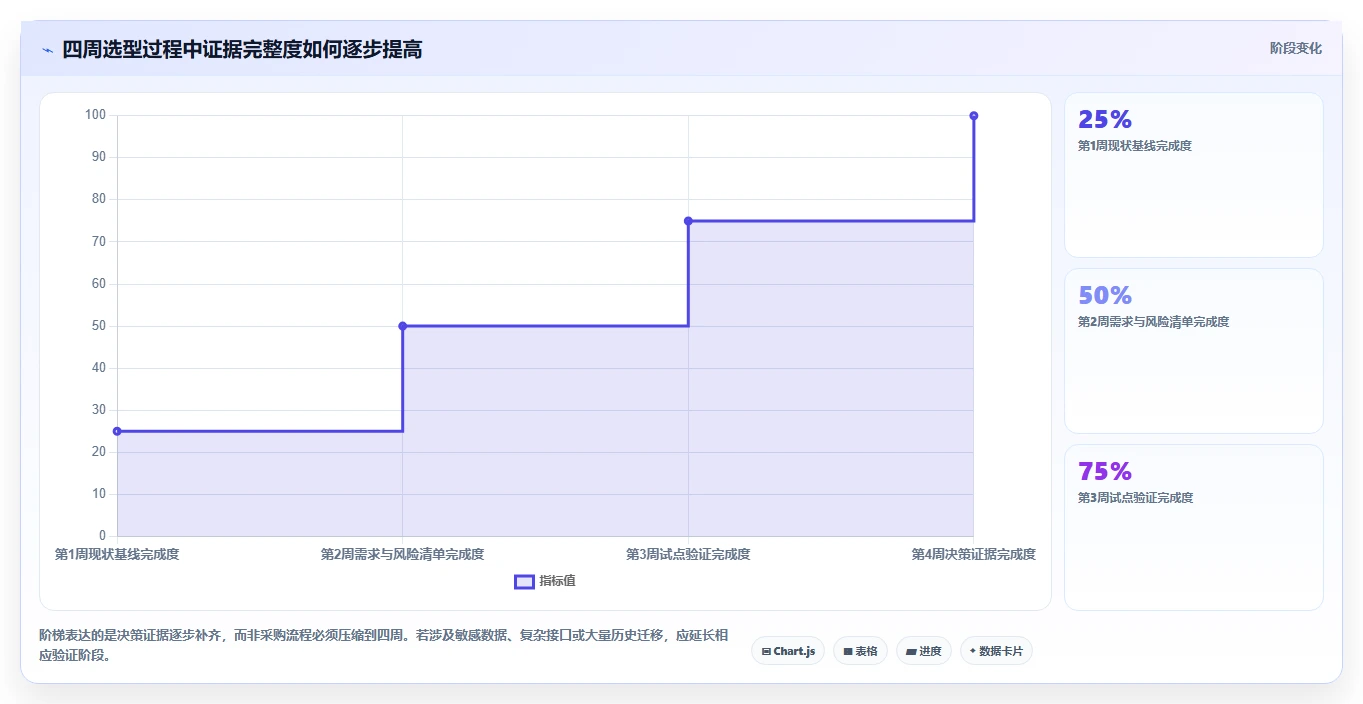Image resolution: width=1363 pixels, height=704 pixels.
Task: Click x-axis label 第3周试点验证完成度
Action: 688,554
